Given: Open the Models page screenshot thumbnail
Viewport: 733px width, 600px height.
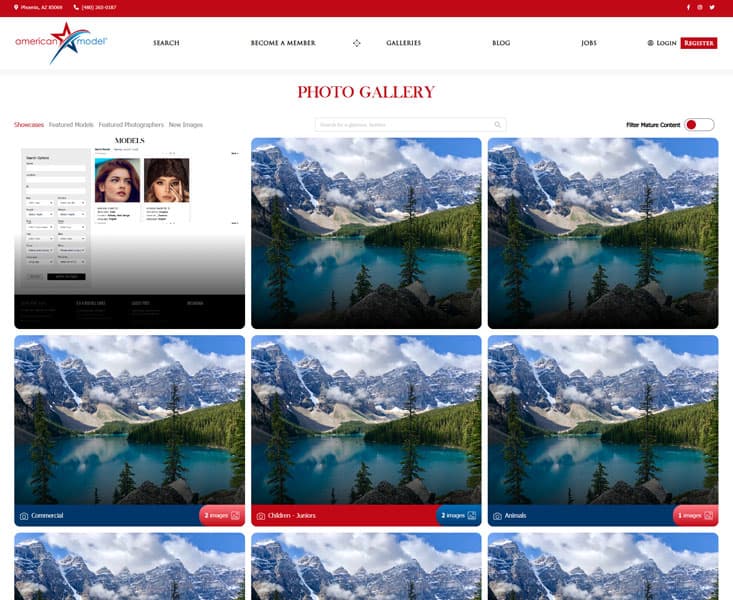Looking at the screenshot, I should [129, 233].
